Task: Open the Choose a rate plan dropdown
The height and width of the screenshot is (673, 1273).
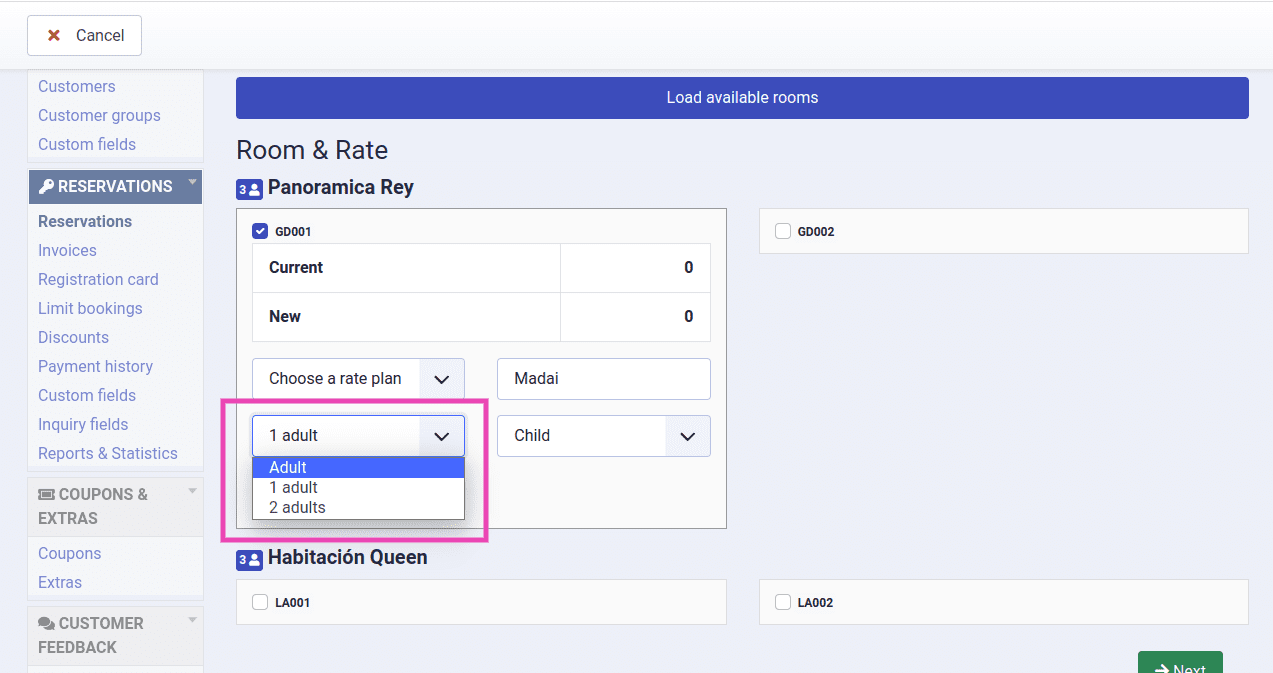Action: [x=358, y=379]
